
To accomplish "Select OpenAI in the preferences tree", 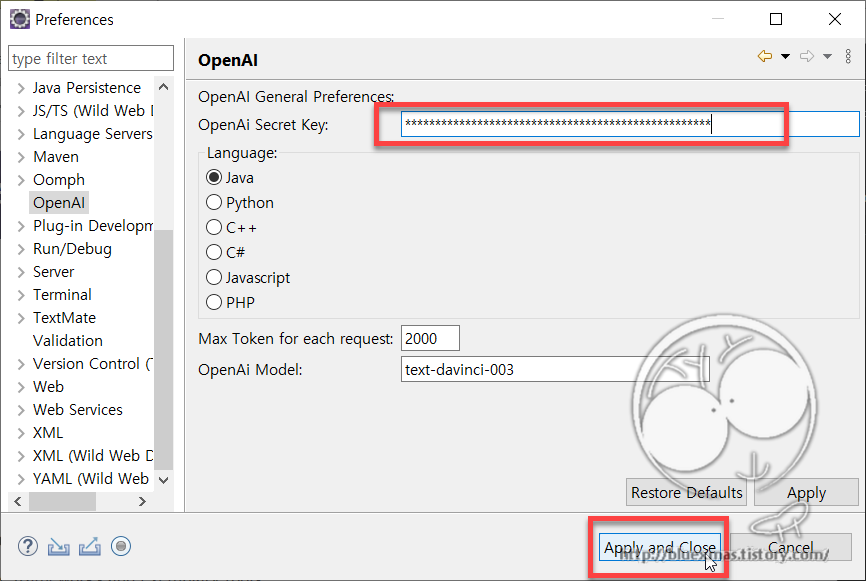I will coord(59,203).
